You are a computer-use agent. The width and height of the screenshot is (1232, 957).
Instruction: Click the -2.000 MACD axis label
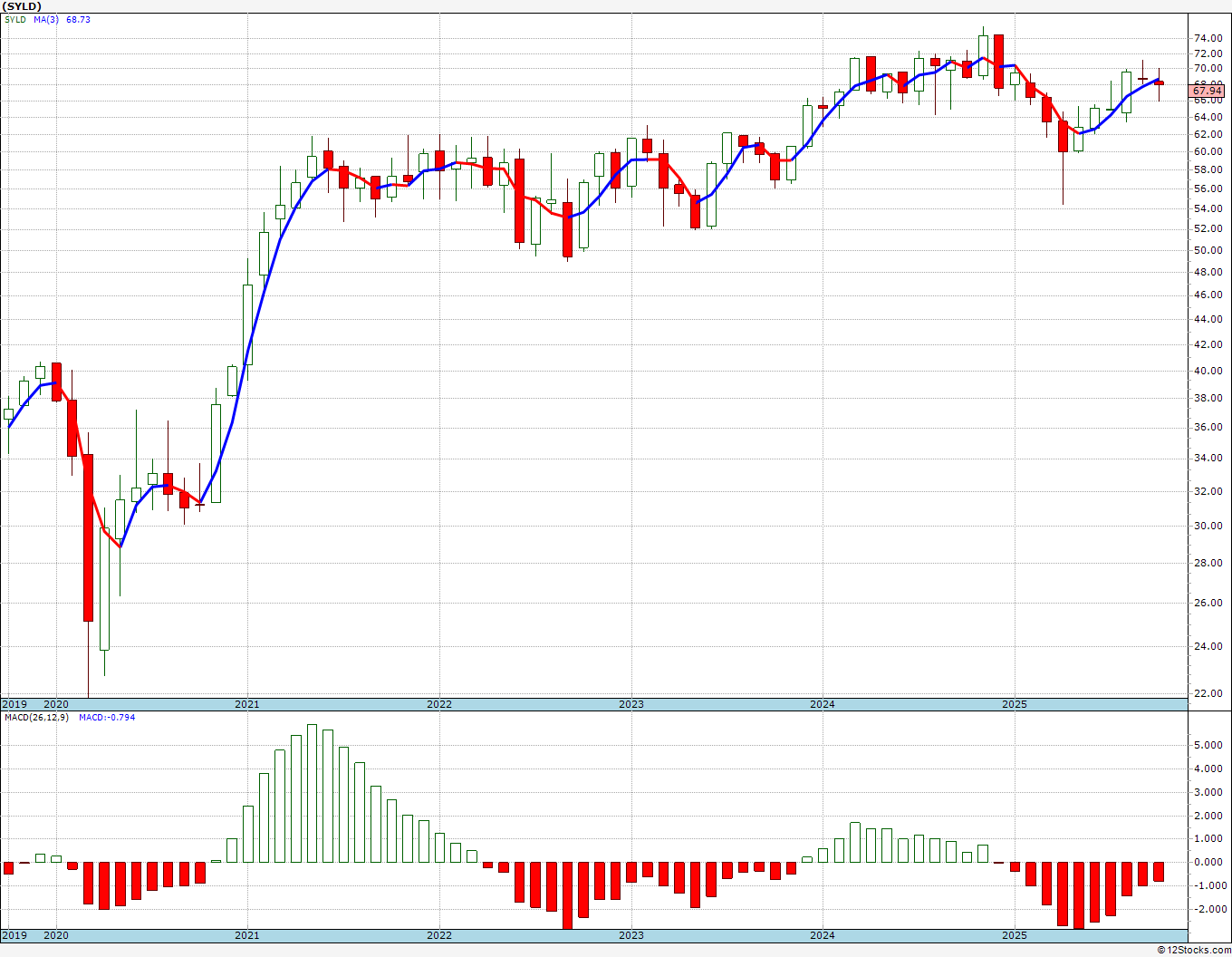(1208, 909)
